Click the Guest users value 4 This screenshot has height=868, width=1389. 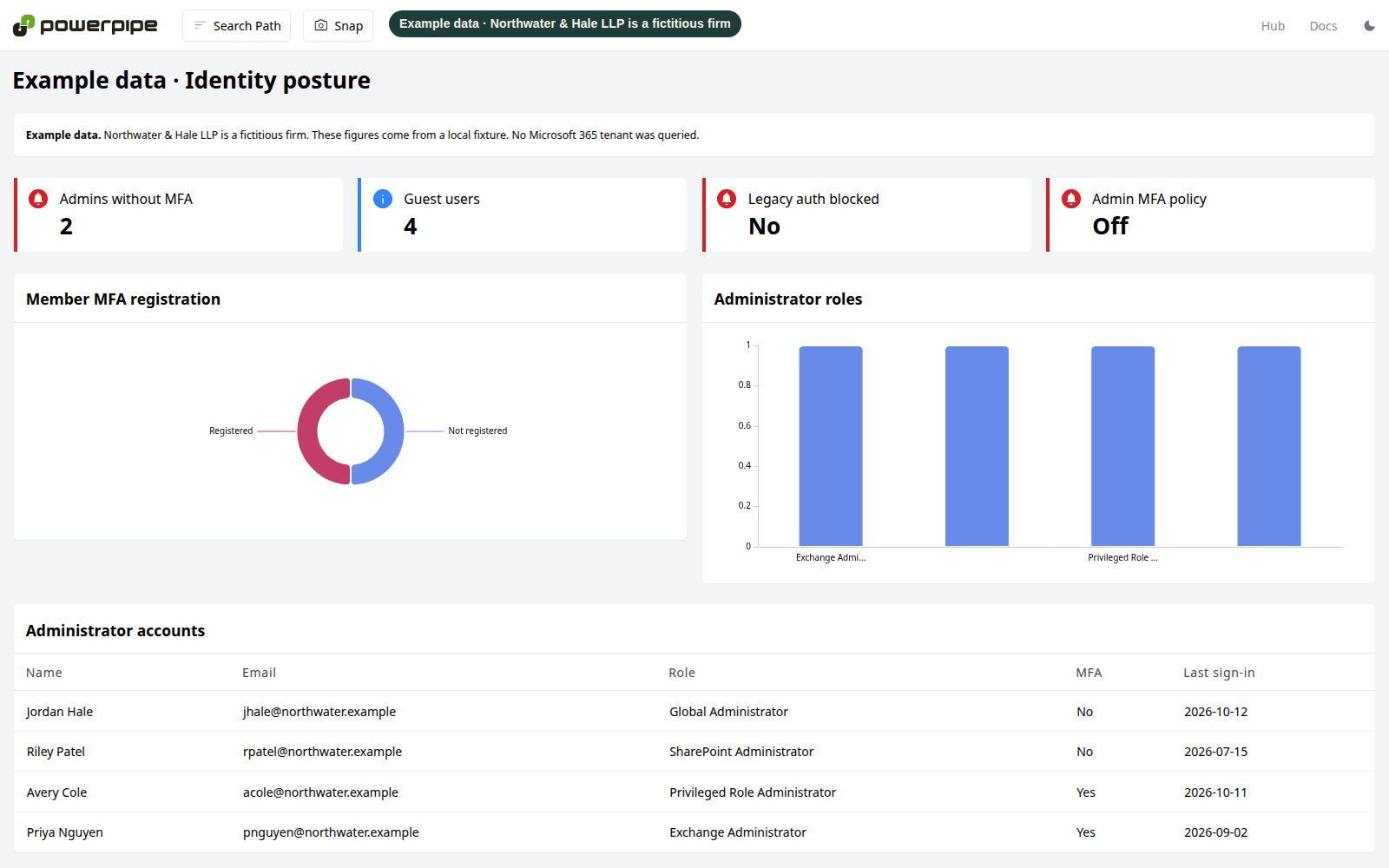coord(411,227)
